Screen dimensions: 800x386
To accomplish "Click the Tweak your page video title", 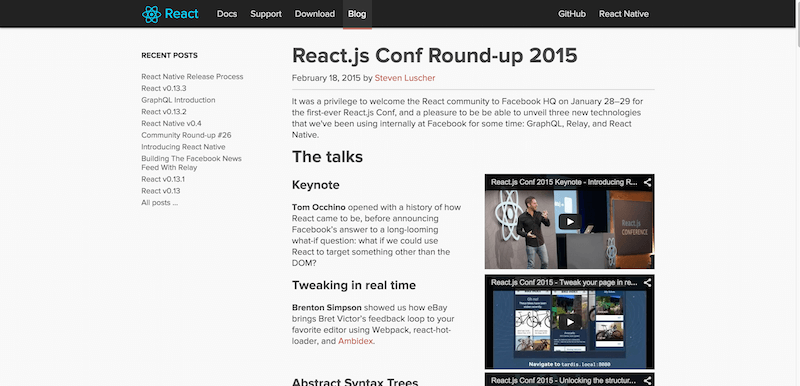I will (x=564, y=282).
